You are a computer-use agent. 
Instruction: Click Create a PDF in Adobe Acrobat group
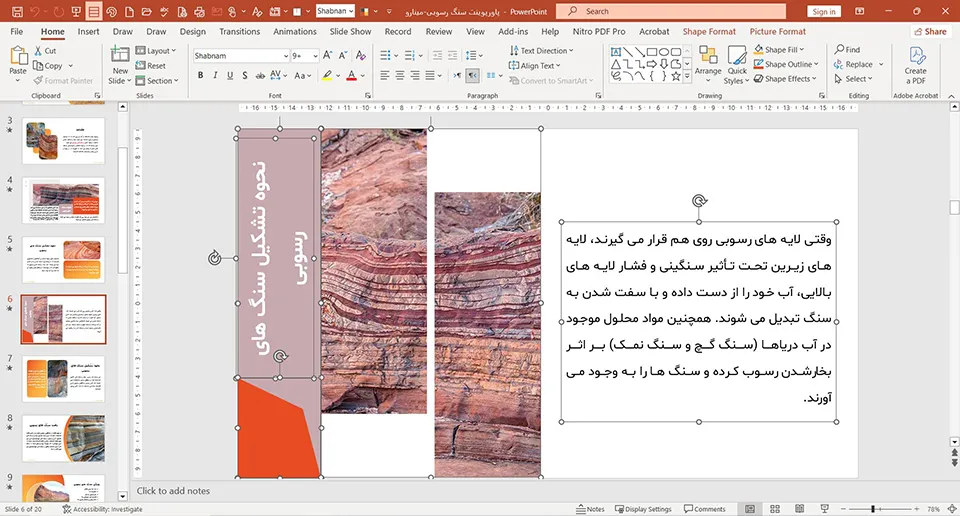click(915, 65)
